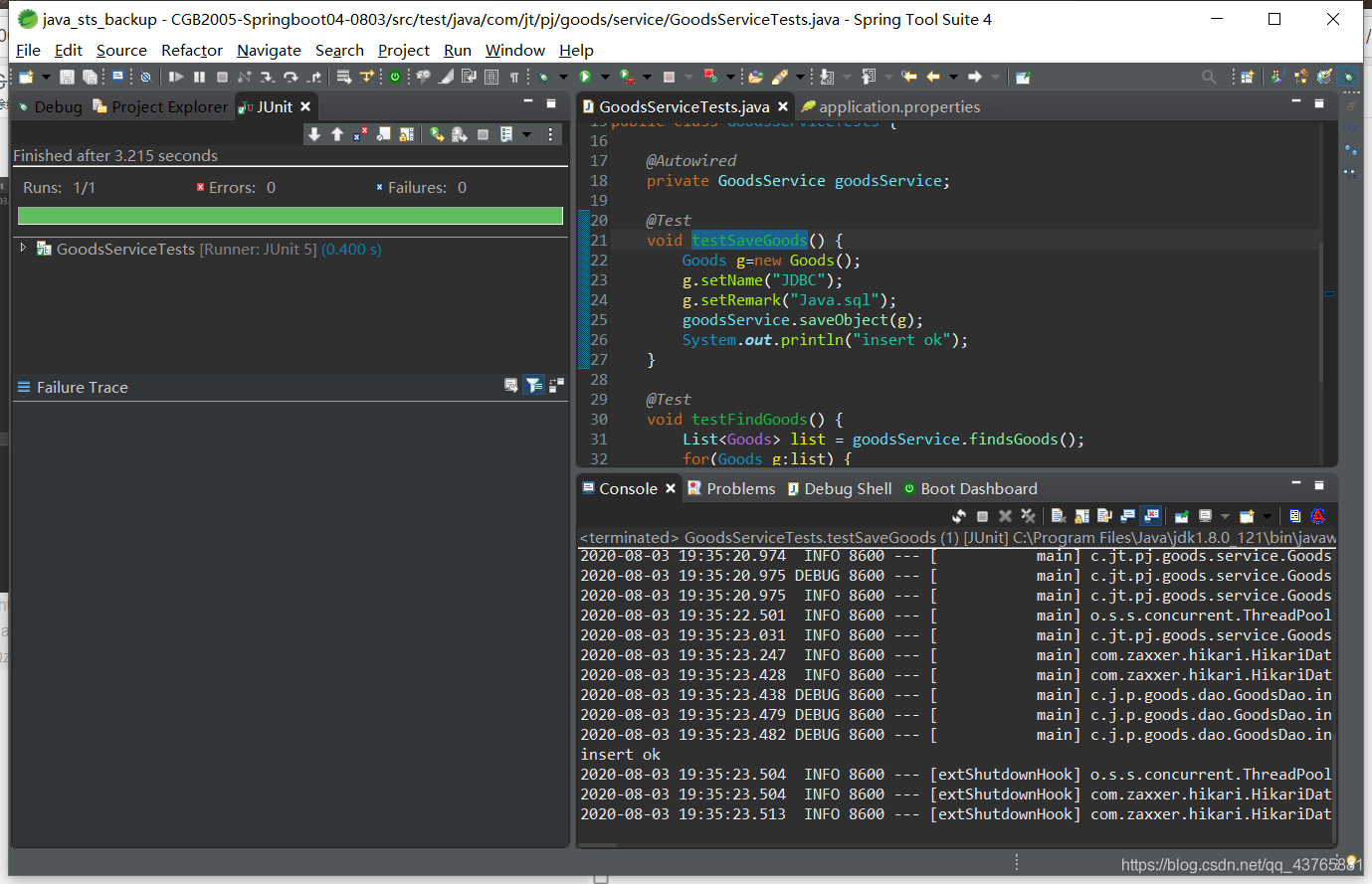Toggle Console Scroll Lock icon

point(1081,515)
